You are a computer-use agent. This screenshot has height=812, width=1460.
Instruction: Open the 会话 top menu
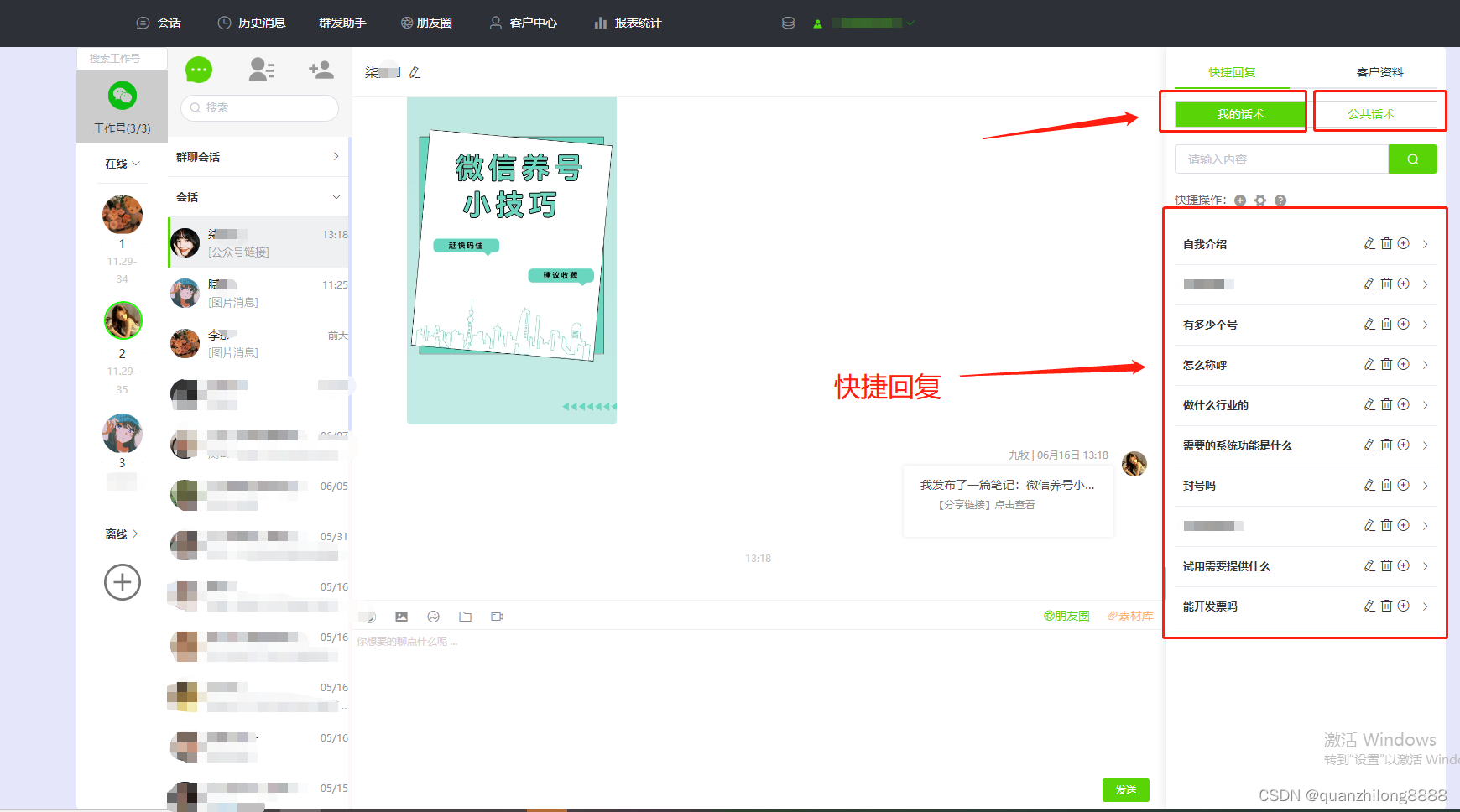(x=159, y=23)
